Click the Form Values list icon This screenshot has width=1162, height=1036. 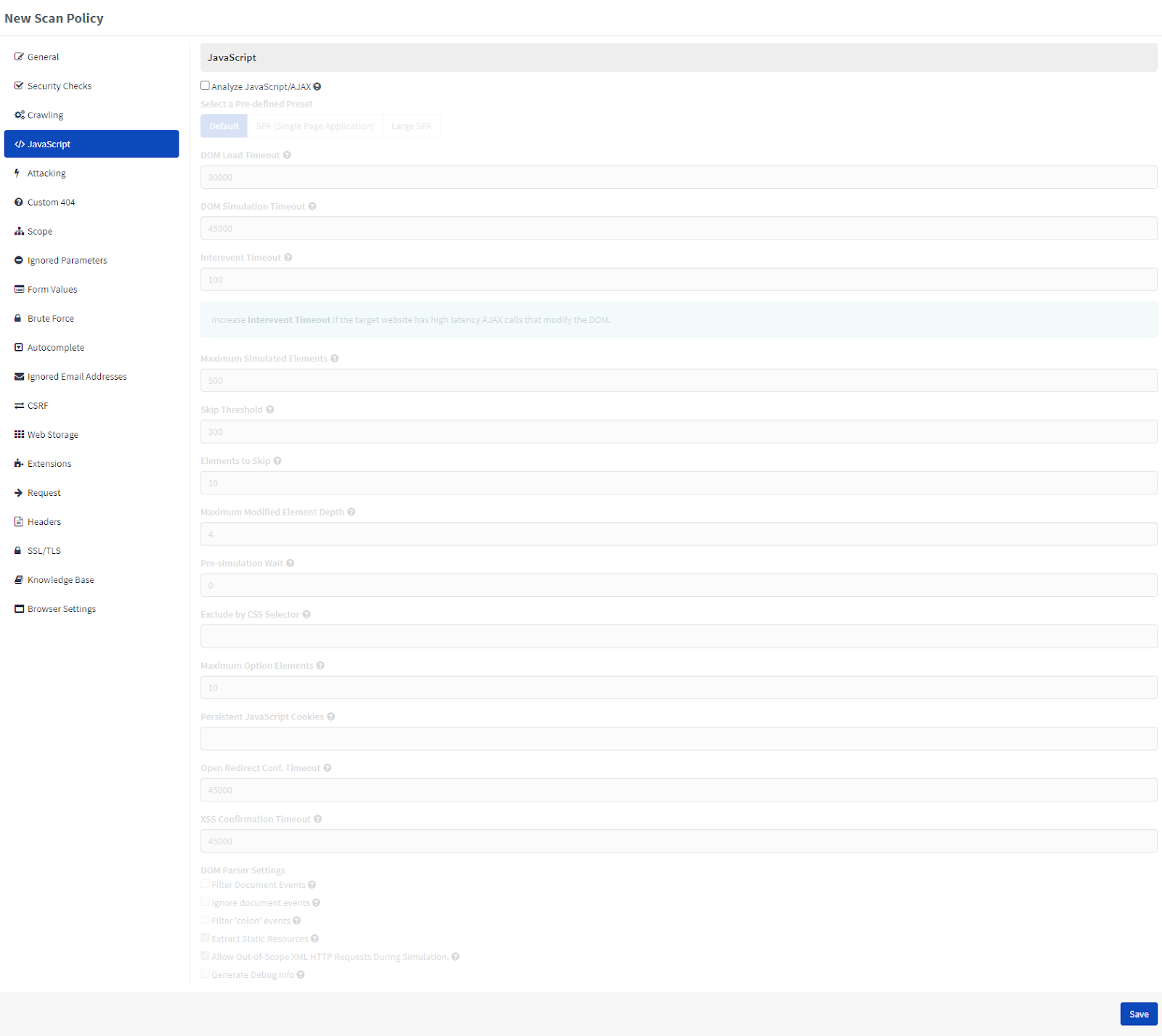click(20, 289)
